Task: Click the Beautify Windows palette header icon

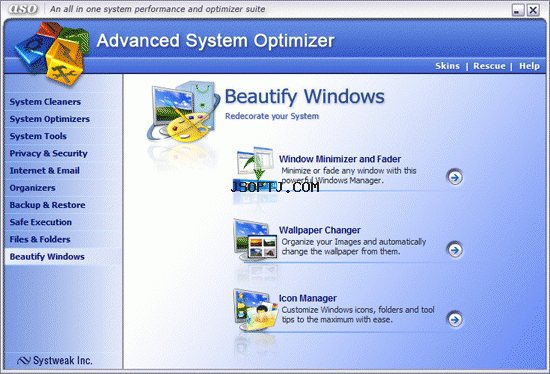Action: 183,112
